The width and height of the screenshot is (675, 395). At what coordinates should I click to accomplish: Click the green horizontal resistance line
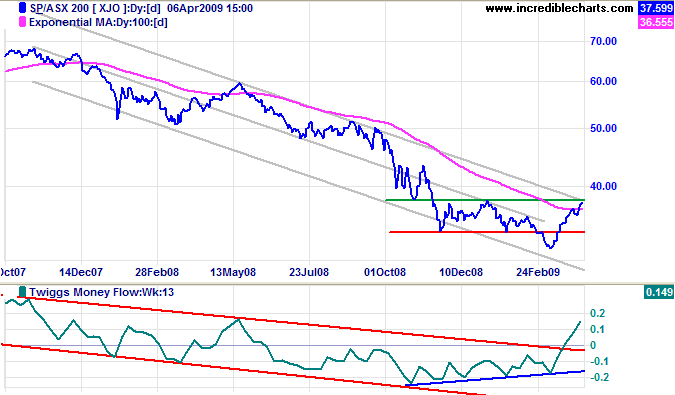[x=485, y=200]
